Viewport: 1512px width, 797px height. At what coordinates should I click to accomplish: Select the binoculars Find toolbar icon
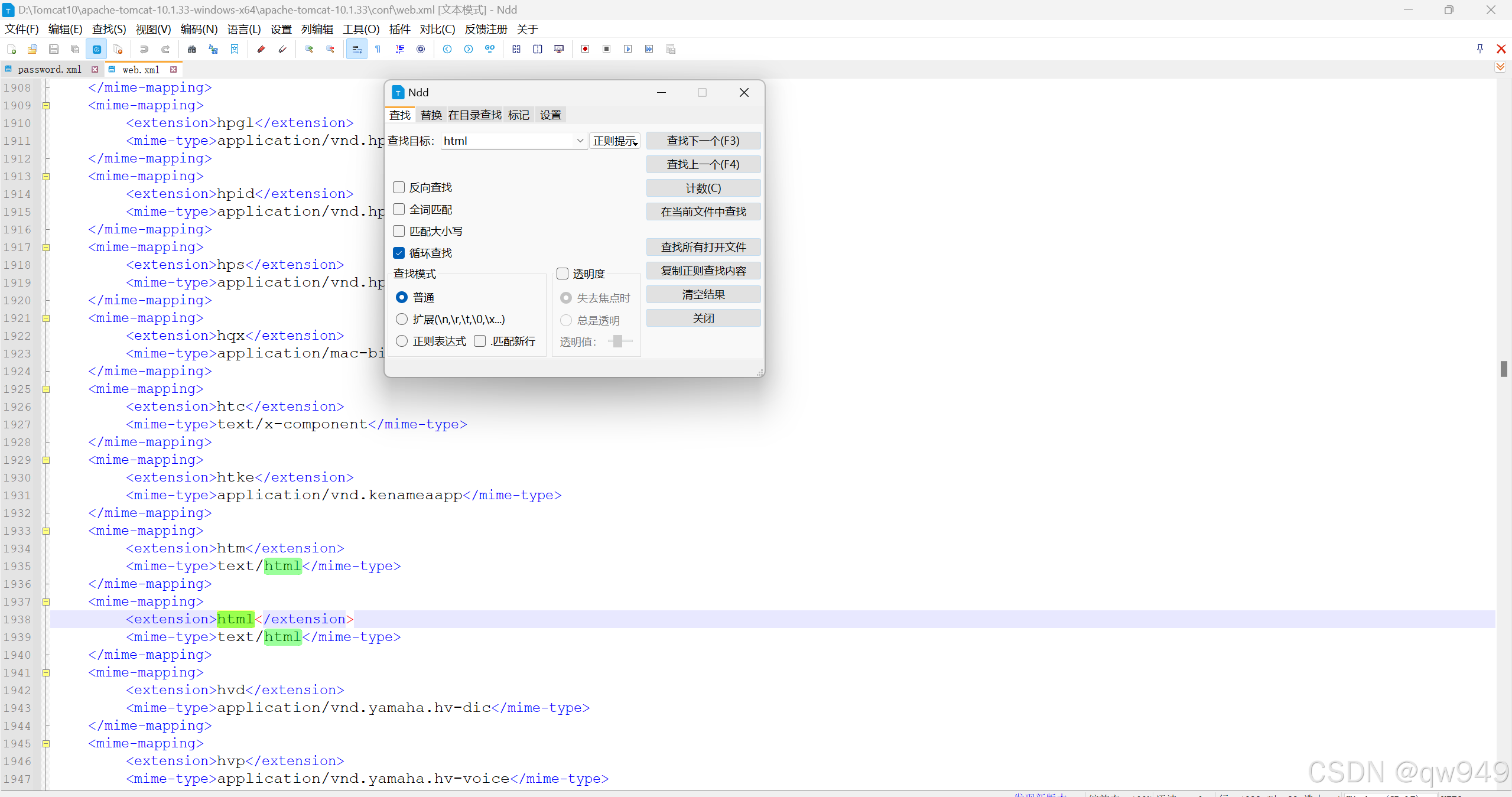click(x=191, y=49)
